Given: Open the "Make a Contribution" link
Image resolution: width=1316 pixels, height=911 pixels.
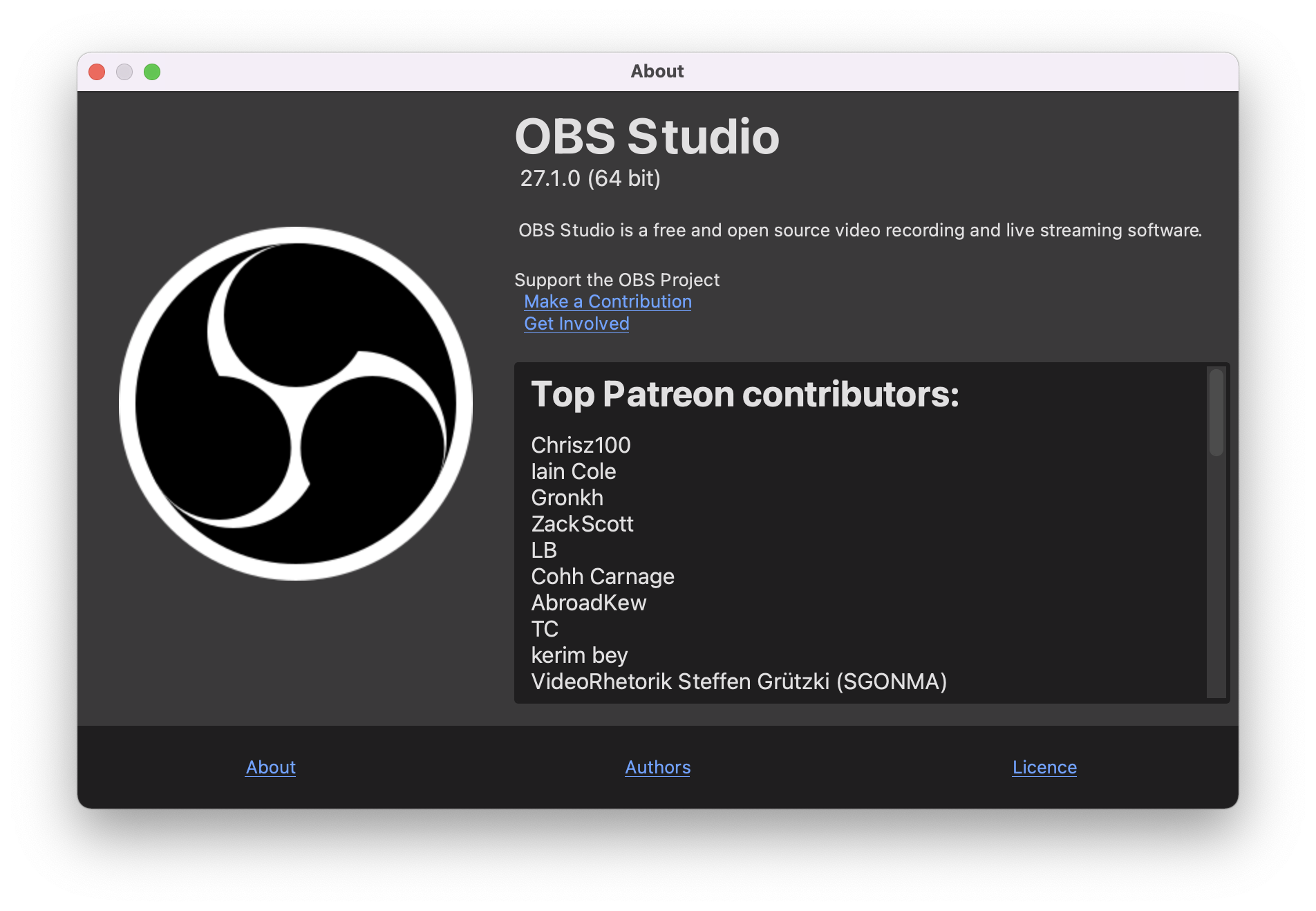Looking at the screenshot, I should coord(607,302).
